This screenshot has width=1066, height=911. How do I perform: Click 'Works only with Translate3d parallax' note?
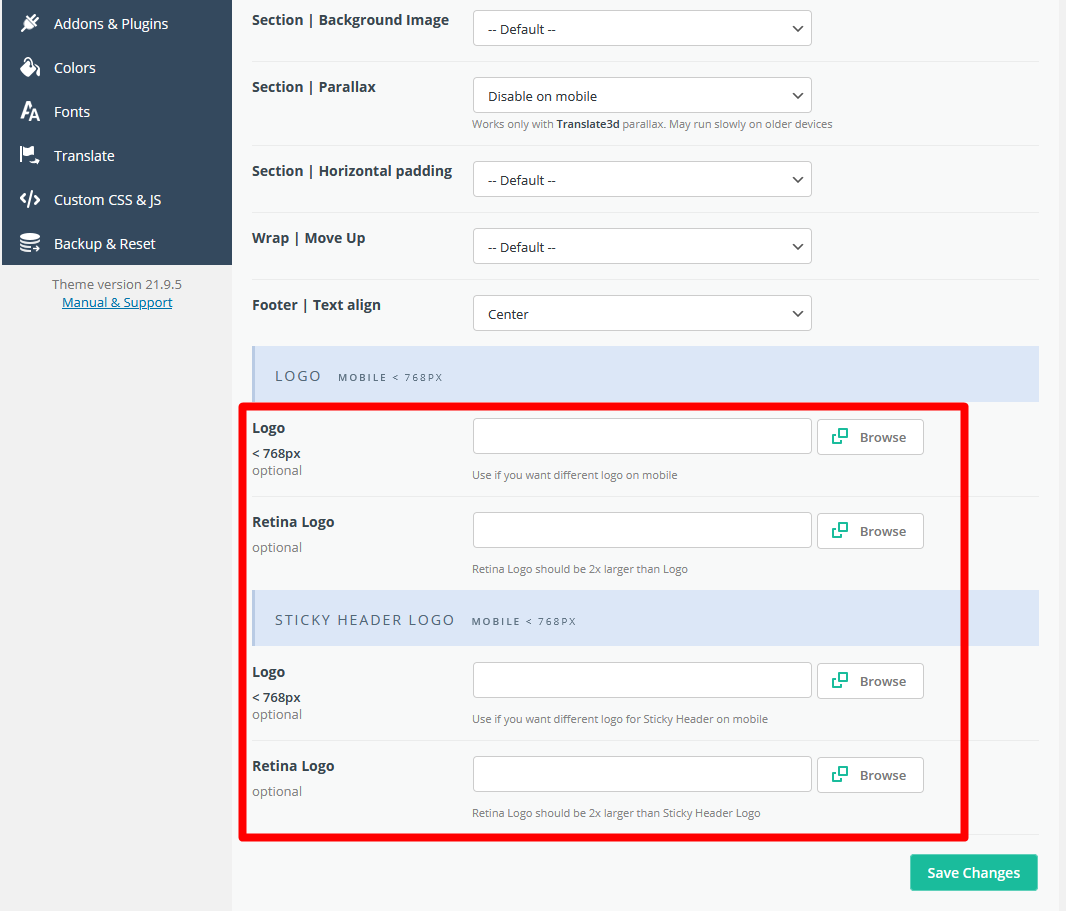[x=652, y=124]
